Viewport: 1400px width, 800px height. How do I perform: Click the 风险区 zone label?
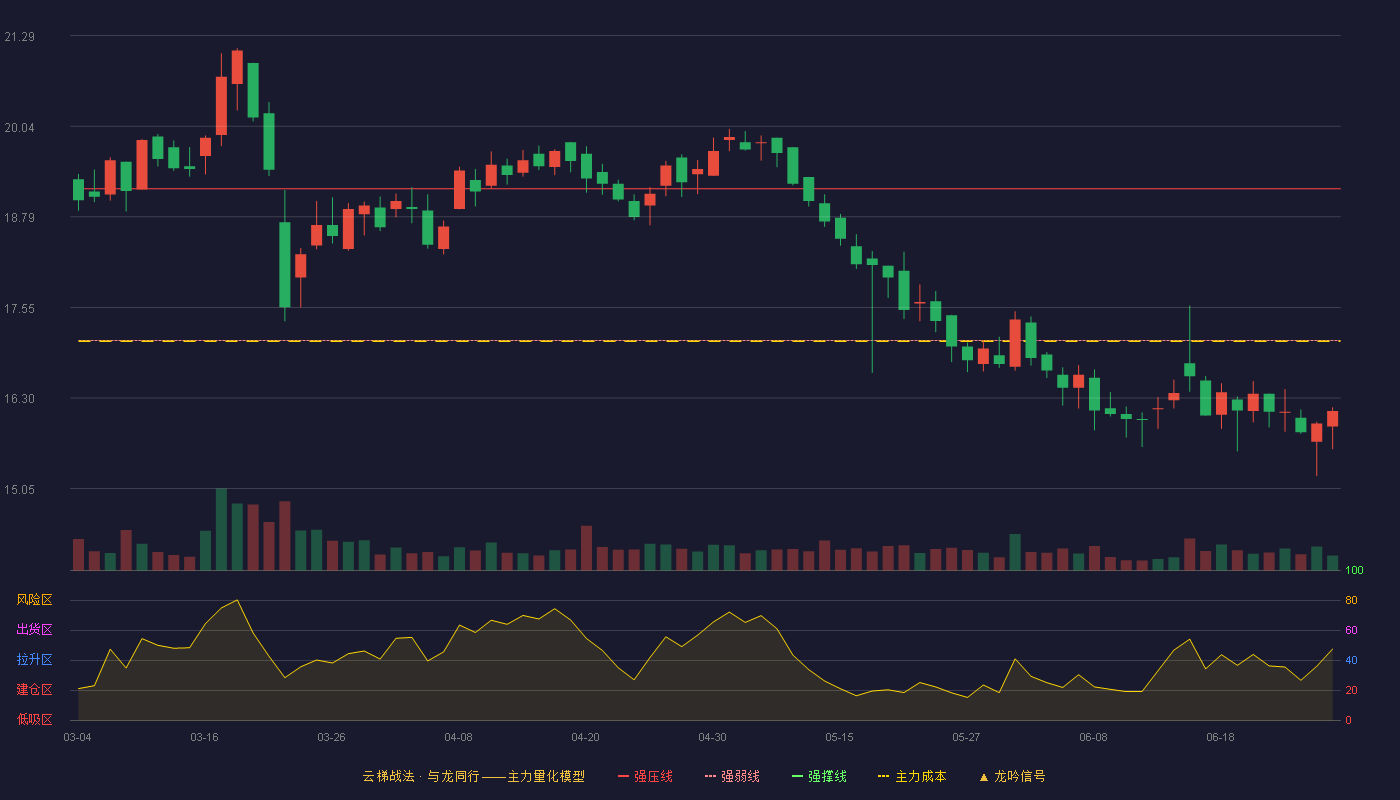point(34,600)
